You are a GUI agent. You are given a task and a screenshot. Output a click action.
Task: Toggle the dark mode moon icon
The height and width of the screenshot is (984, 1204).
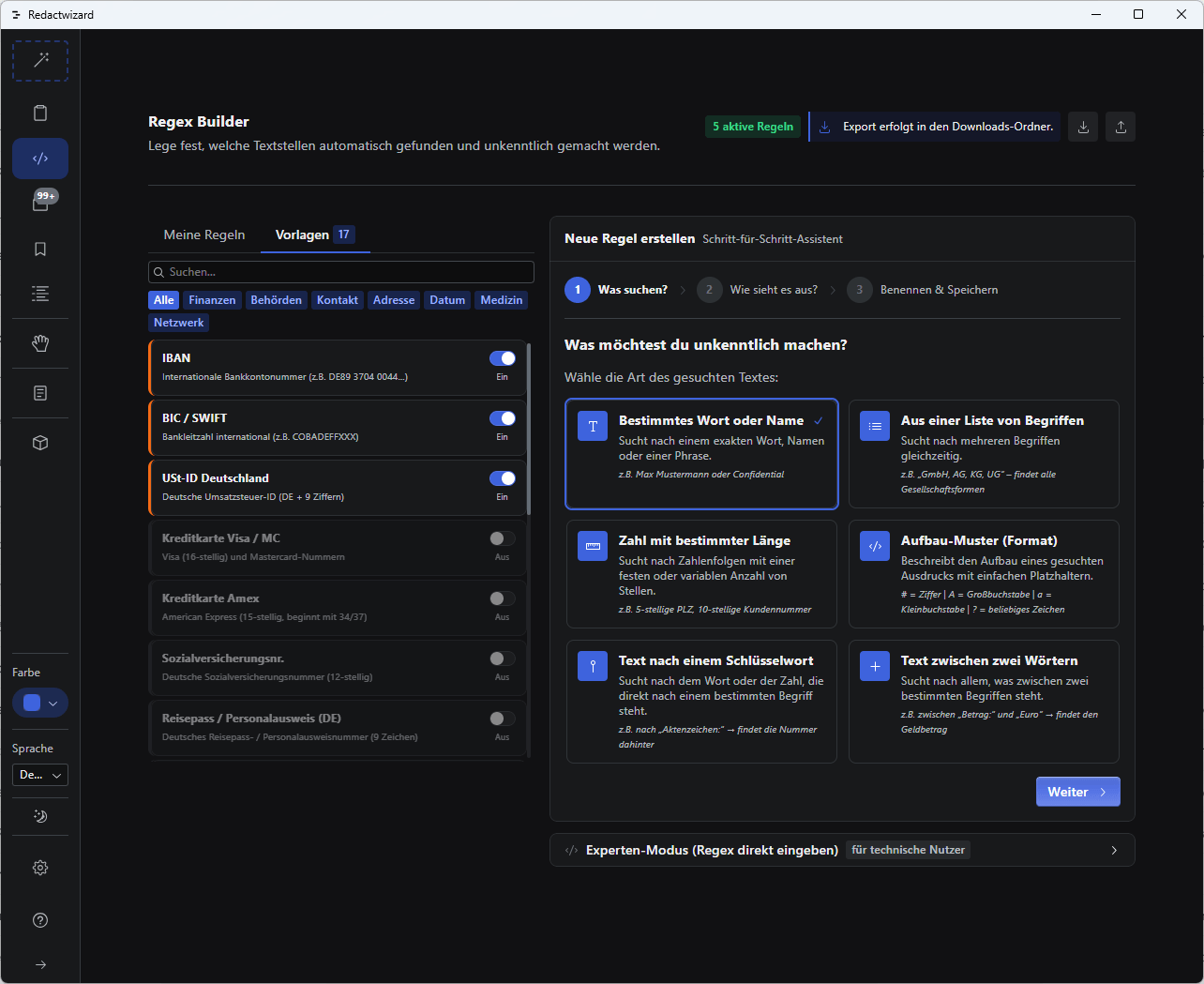click(40, 816)
